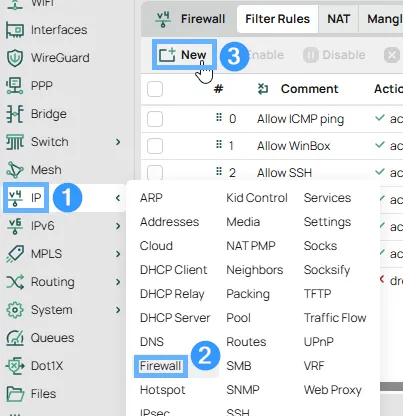Check the Allow SSH rule checkbox

tap(155, 172)
